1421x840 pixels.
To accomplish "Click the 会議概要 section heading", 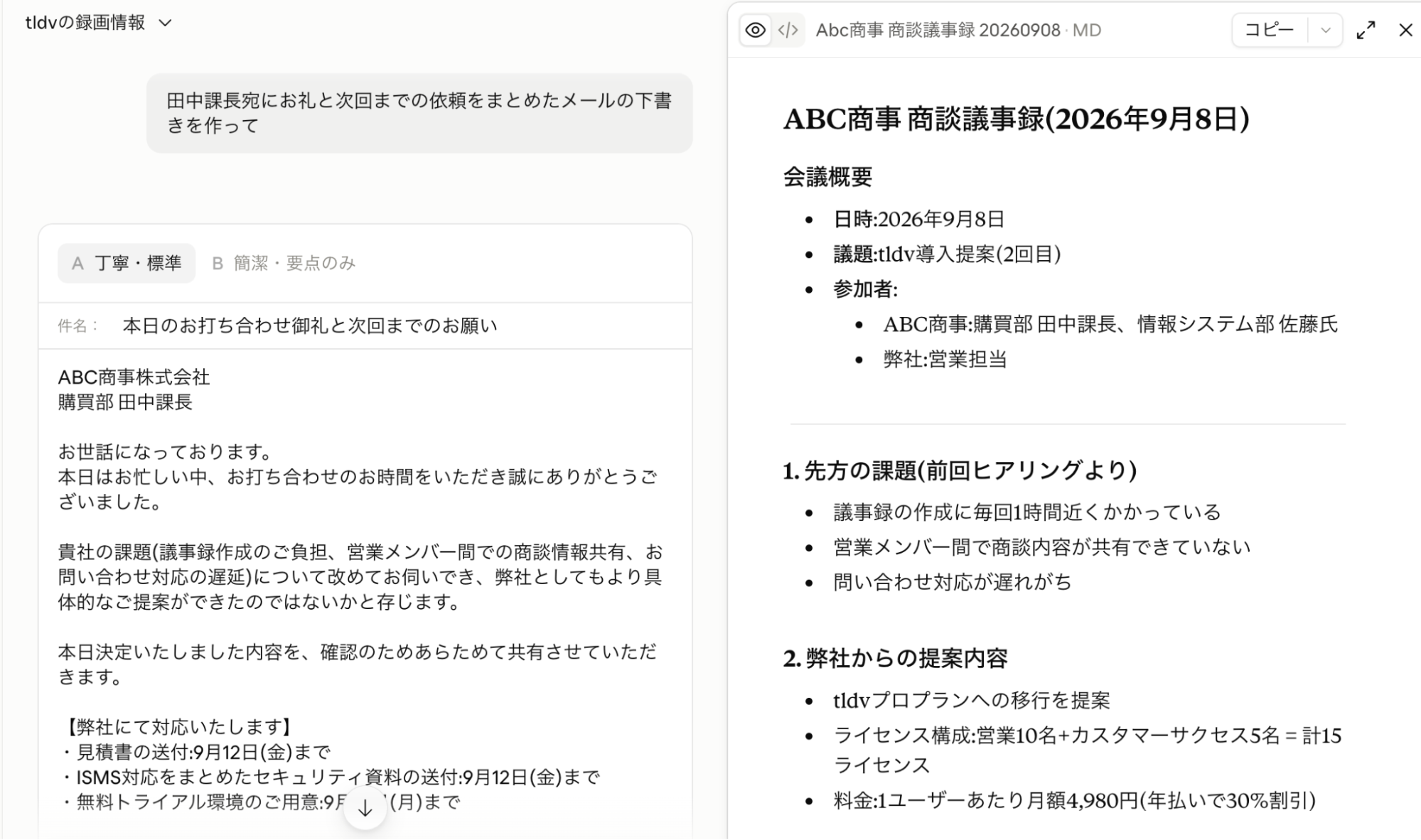I will (x=827, y=176).
